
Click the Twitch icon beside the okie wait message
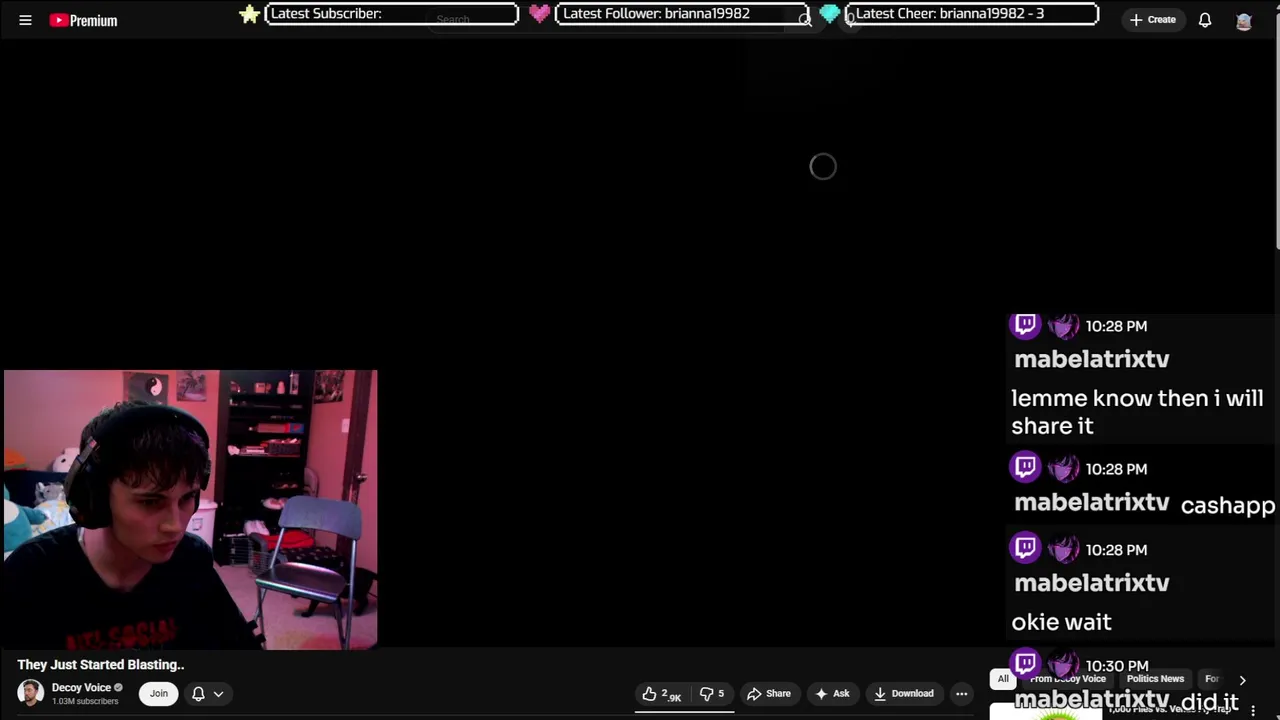[x=1025, y=548]
